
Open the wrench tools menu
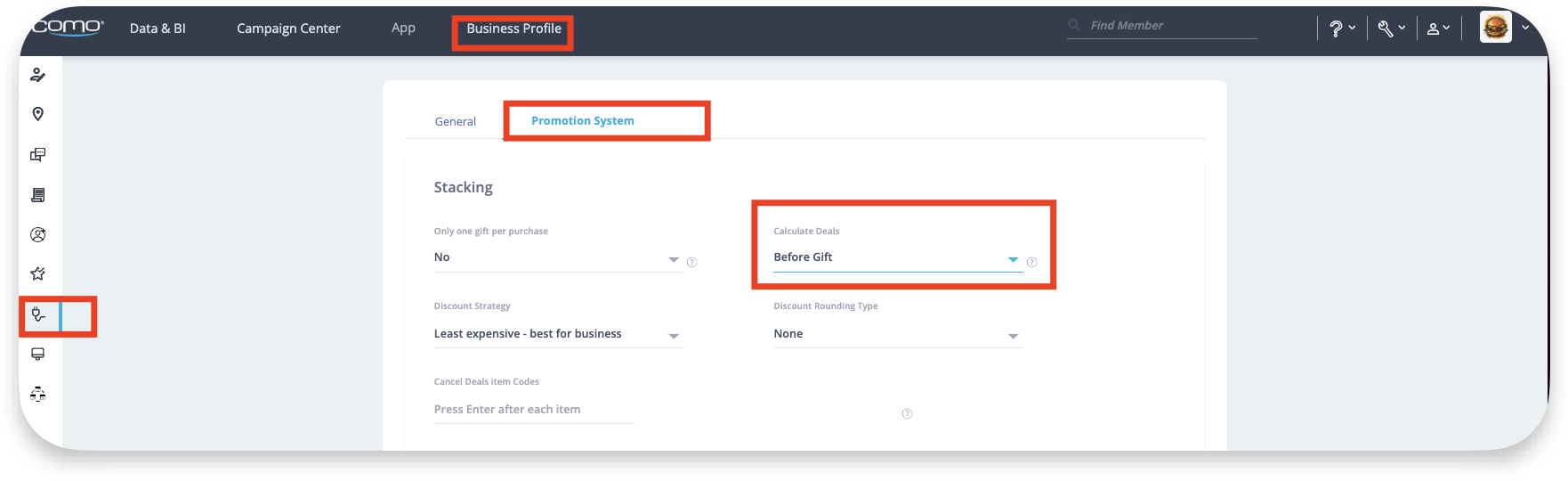(x=1391, y=29)
